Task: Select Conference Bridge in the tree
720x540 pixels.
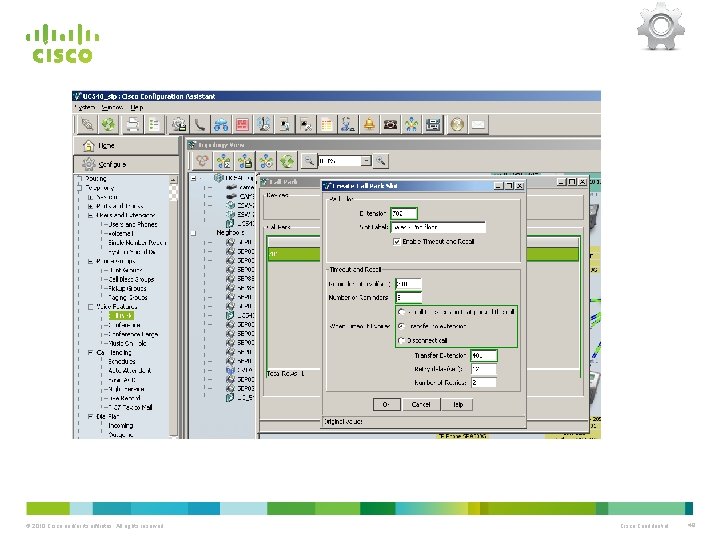Action: pyautogui.click(x=133, y=334)
